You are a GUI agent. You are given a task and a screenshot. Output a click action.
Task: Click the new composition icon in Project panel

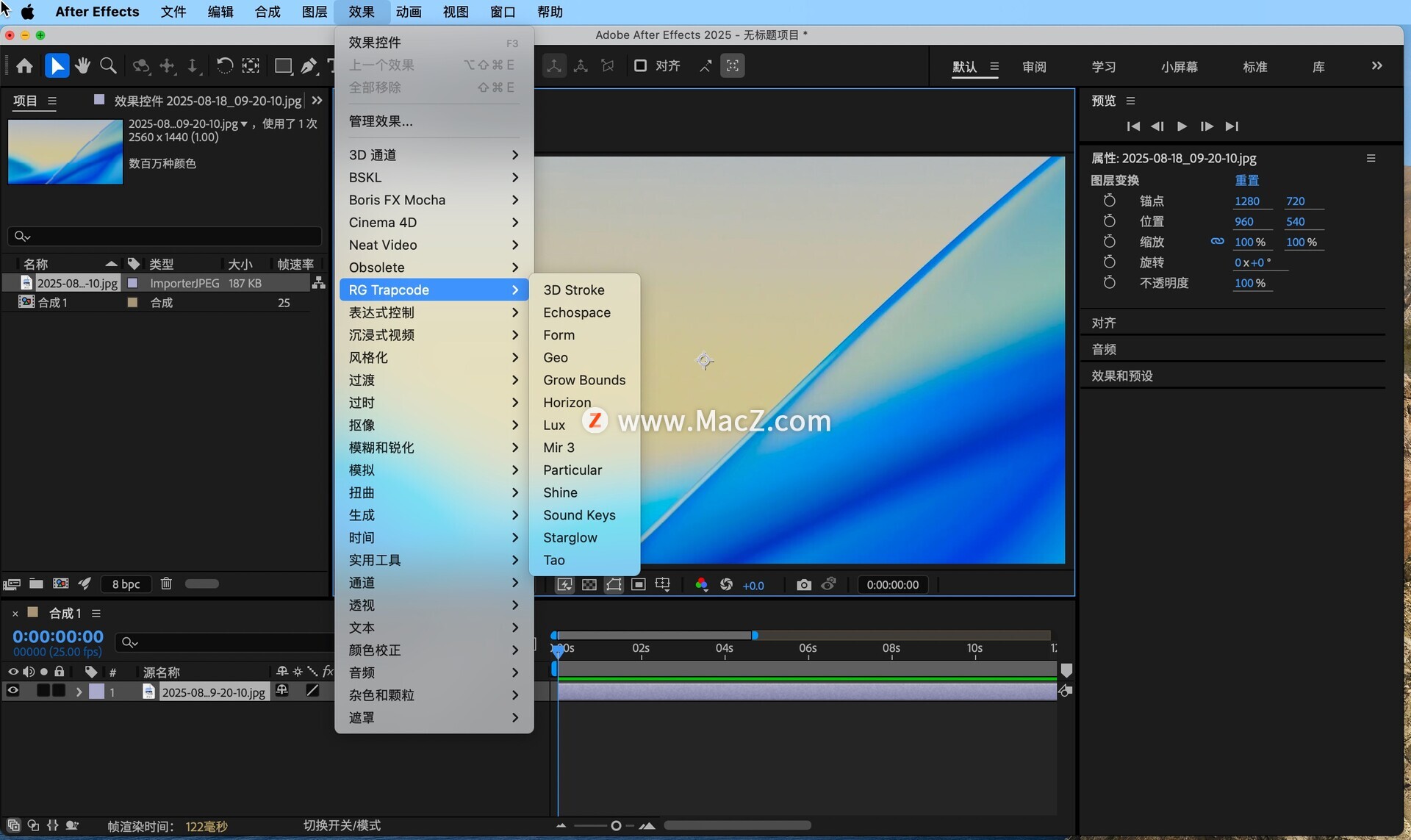point(61,584)
